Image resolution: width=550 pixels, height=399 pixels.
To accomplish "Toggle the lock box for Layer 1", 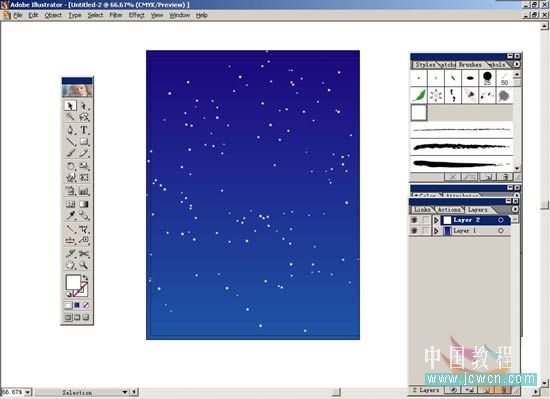I will click(425, 231).
